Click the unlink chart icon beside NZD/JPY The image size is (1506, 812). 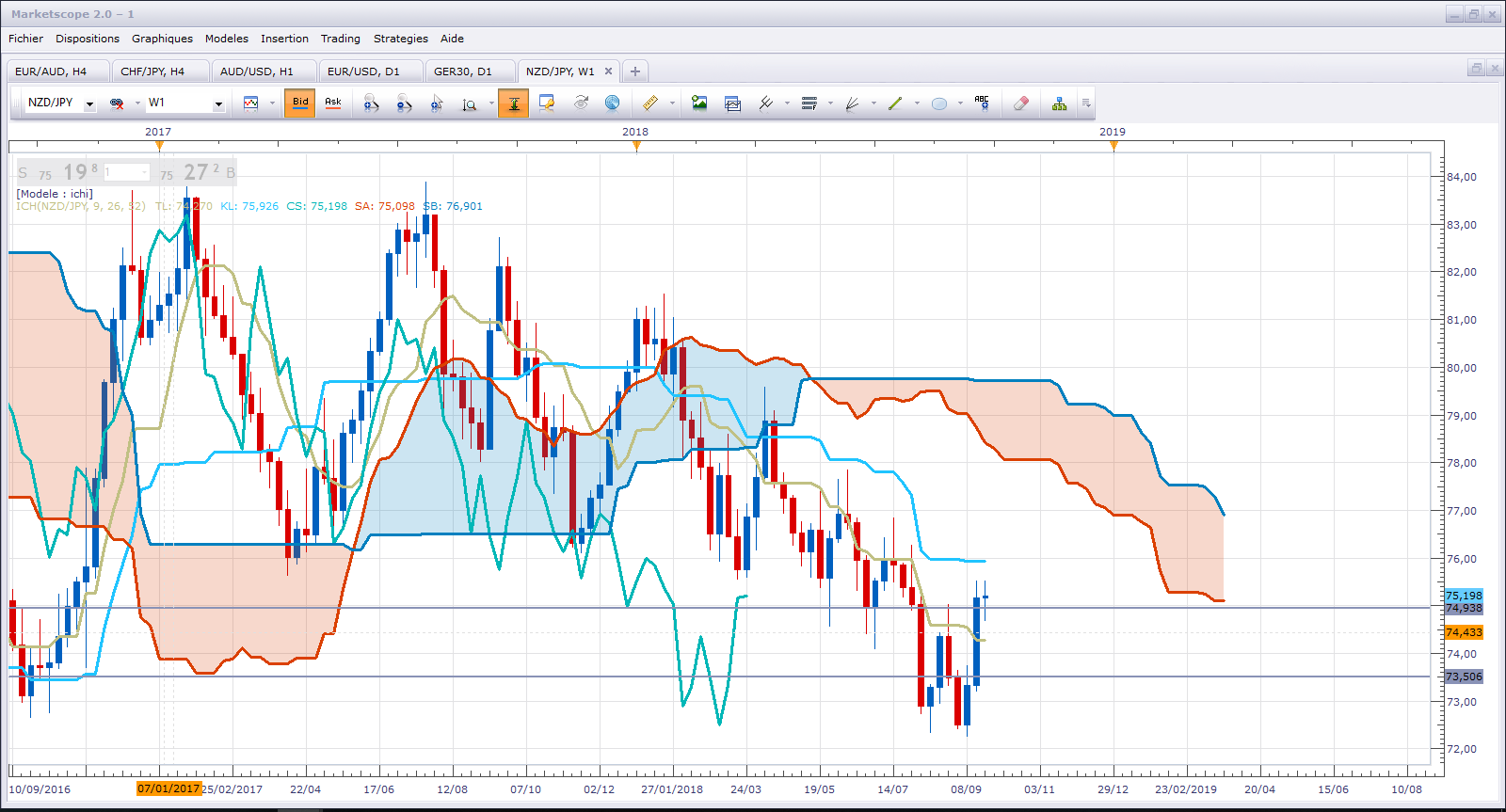[x=117, y=103]
